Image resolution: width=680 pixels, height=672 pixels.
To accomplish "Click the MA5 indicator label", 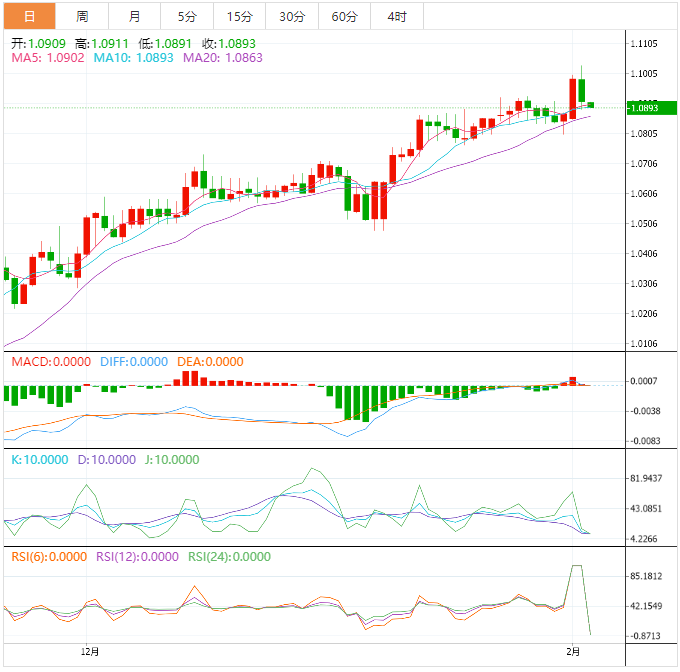I will tap(48, 58).
